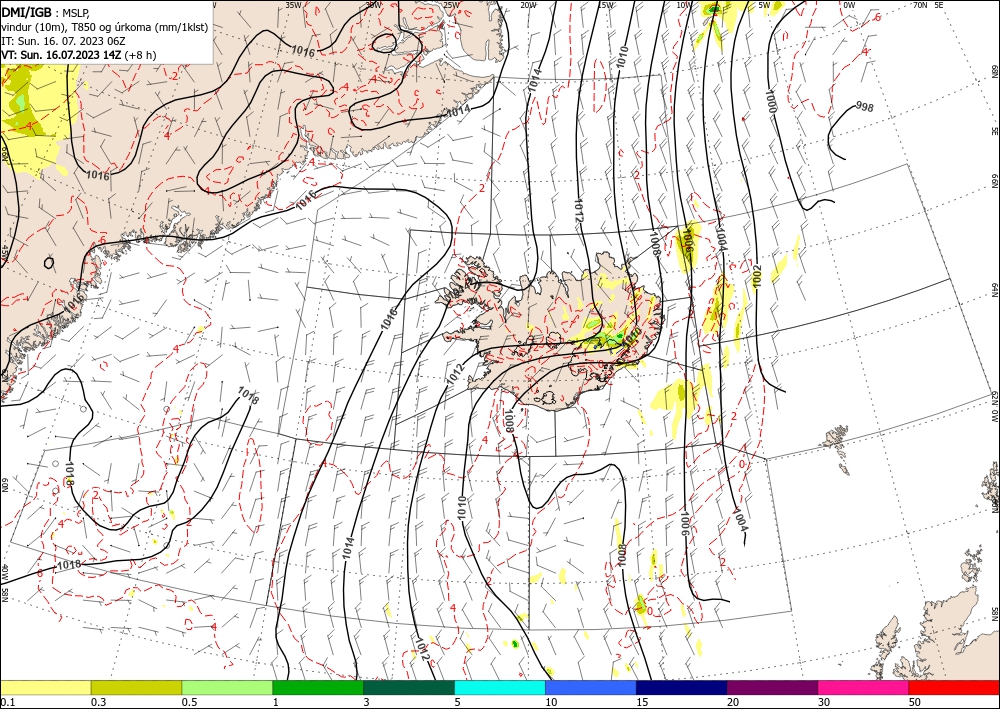Click the pink 30–50 legend swatch
This screenshot has width=1000, height=709.
[864, 687]
